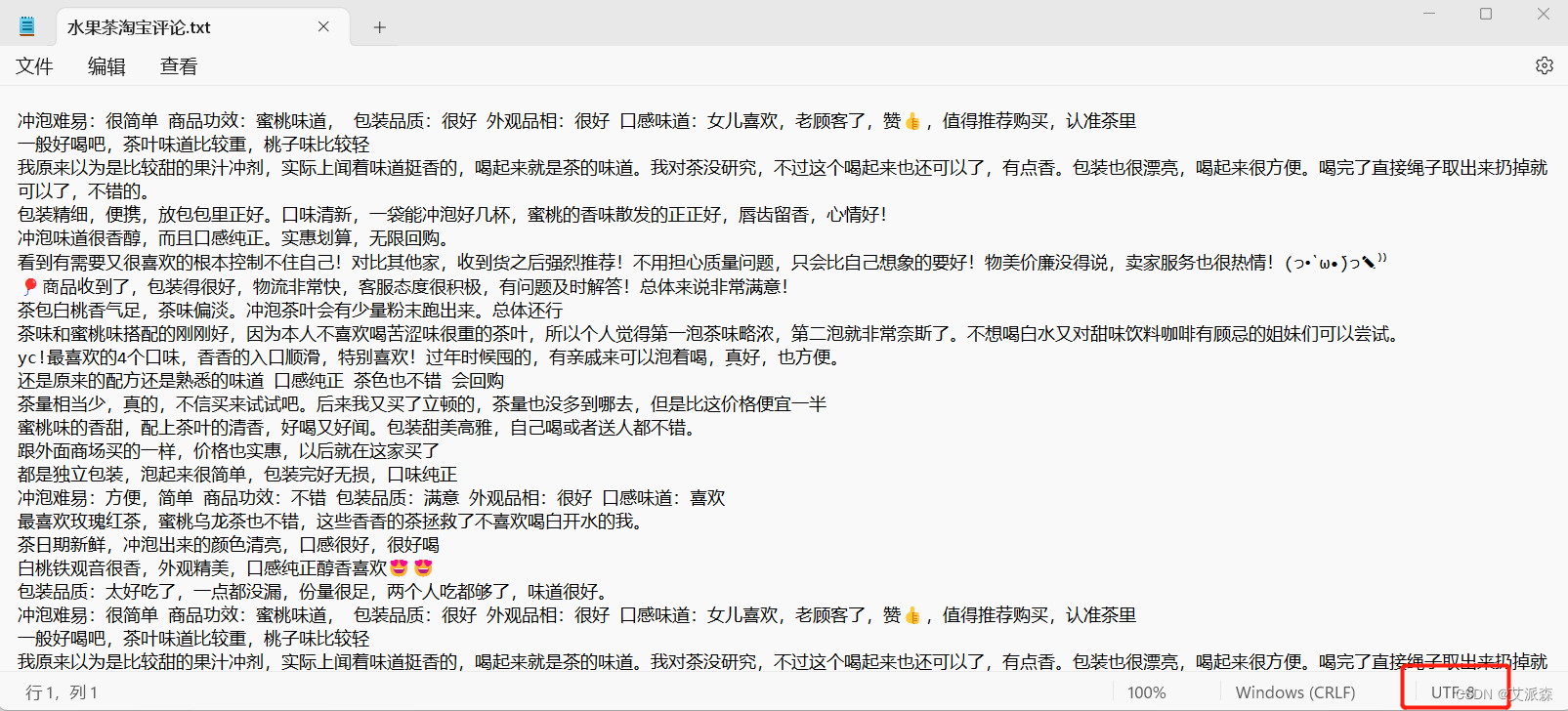This screenshot has height=711, width=1568.
Task: Click the line starting yc!最喜欢的4个口味
Action: [429, 356]
